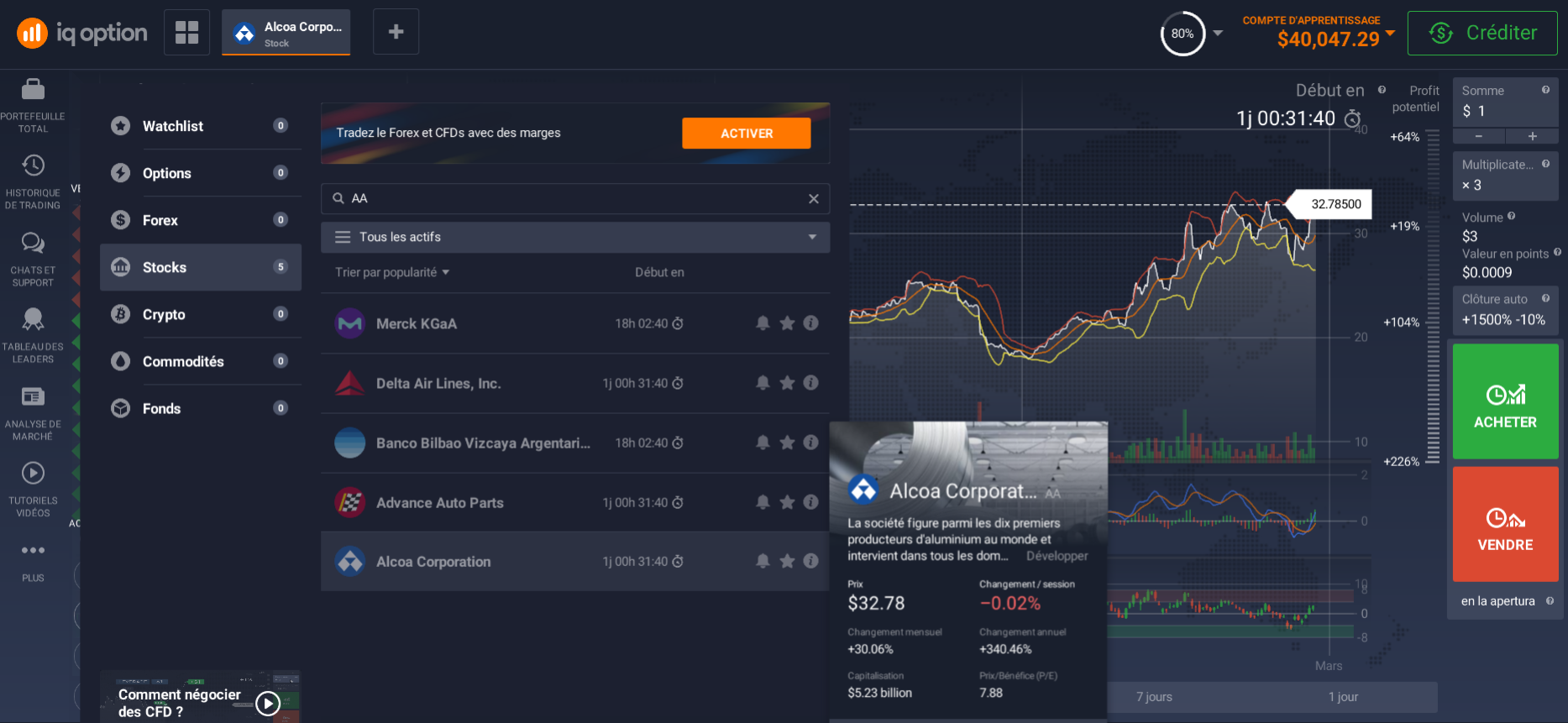This screenshot has width=1568, height=723.
Task: Star Advance Auto Parts as favorite
Action: click(x=787, y=502)
